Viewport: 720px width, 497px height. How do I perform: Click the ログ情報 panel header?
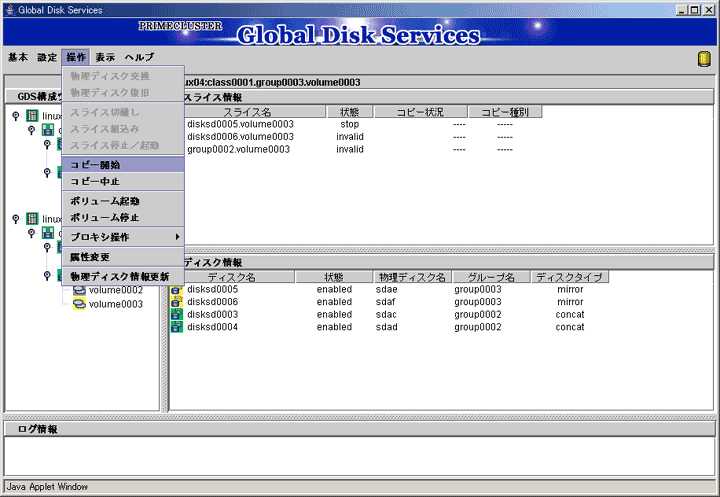[360, 429]
